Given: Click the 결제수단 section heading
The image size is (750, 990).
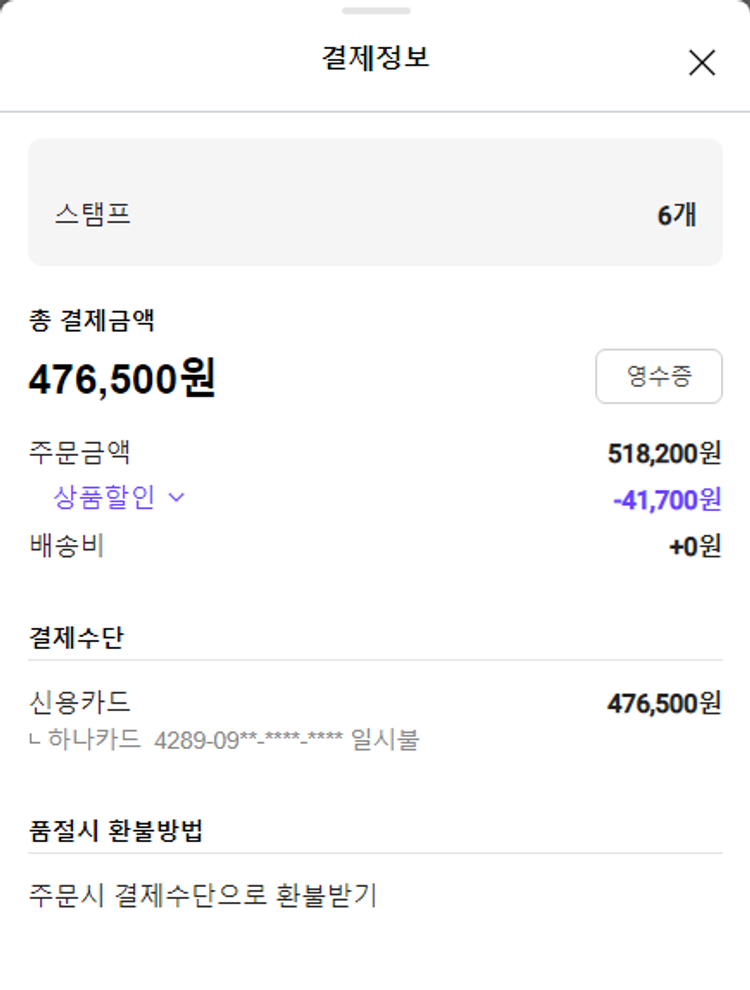Looking at the screenshot, I should tap(77, 637).
